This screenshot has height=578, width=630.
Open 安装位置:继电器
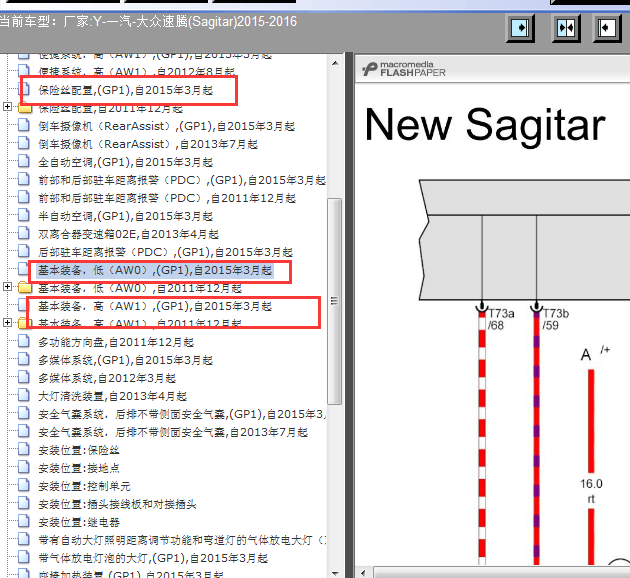(x=79, y=523)
